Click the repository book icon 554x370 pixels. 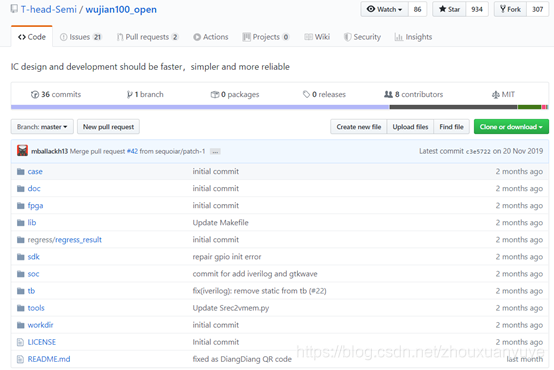(x=14, y=9)
